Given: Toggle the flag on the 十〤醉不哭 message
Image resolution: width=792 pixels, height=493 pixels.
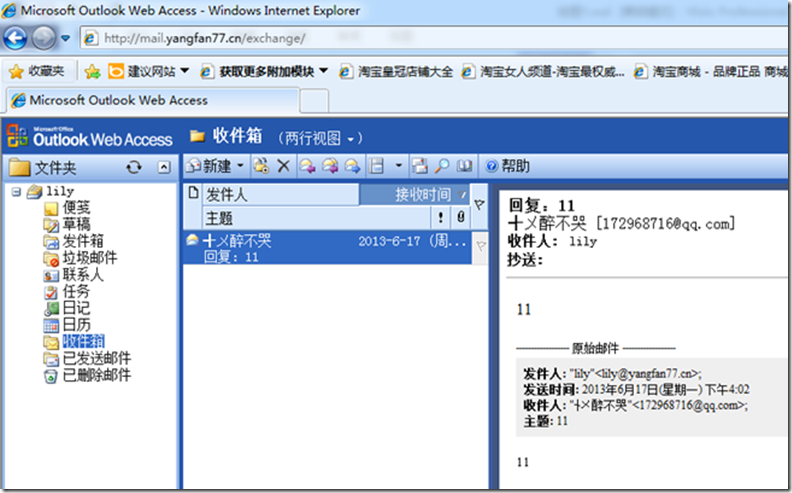Looking at the screenshot, I should (x=480, y=246).
